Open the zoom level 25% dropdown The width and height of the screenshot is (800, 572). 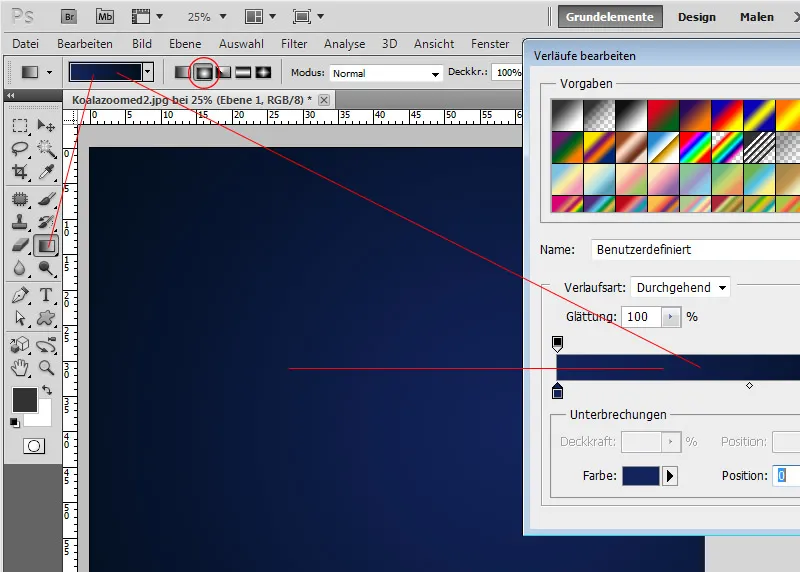click(x=222, y=16)
